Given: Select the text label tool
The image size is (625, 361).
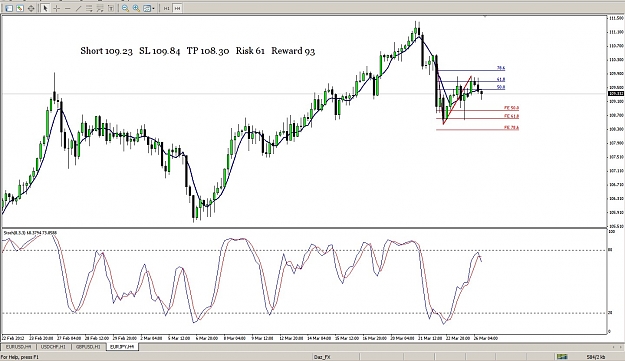Looking at the screenshot, I should [111, 8].
